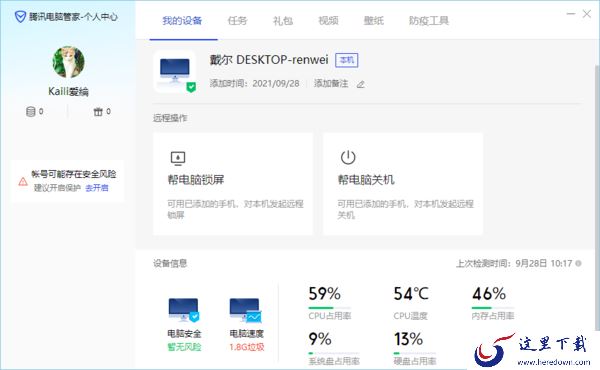Open the 帮电脑关机 card

tap(403, 184)
